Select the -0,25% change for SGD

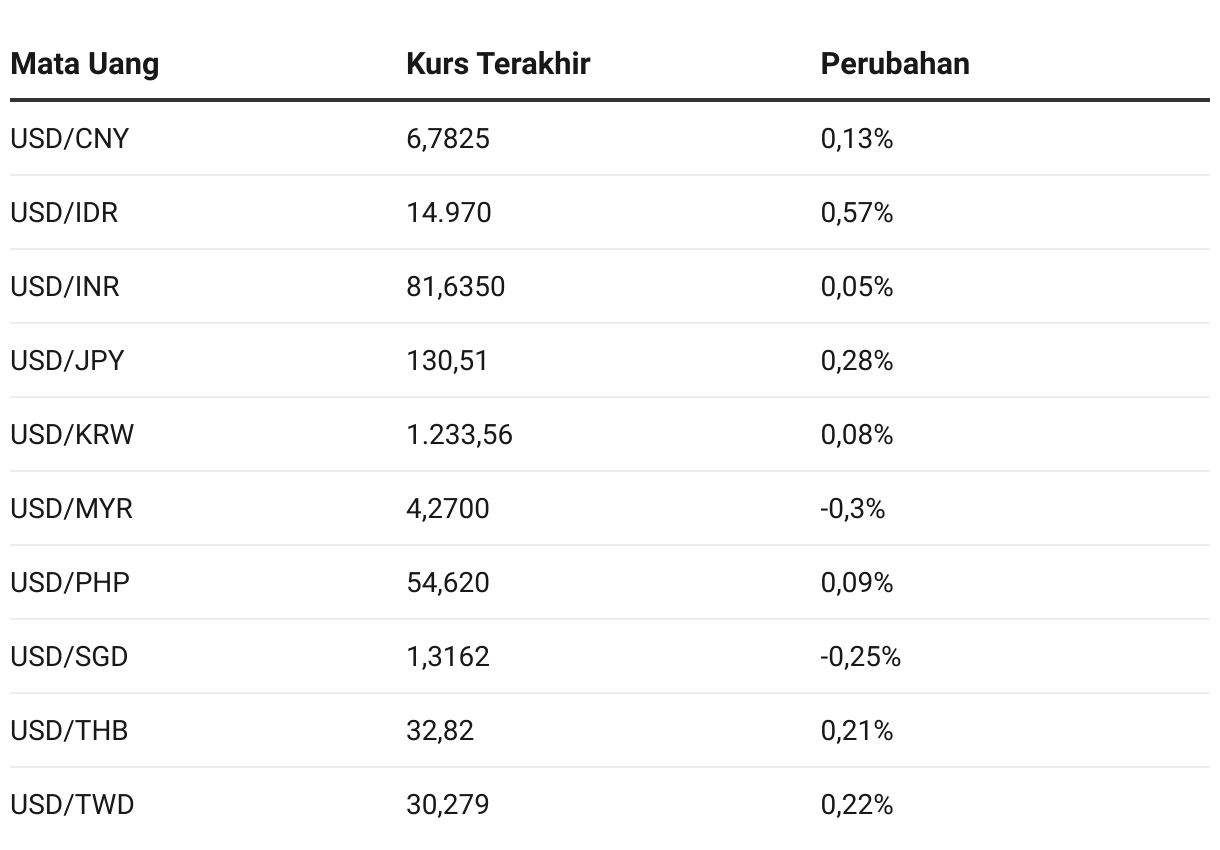click(861, 657)
